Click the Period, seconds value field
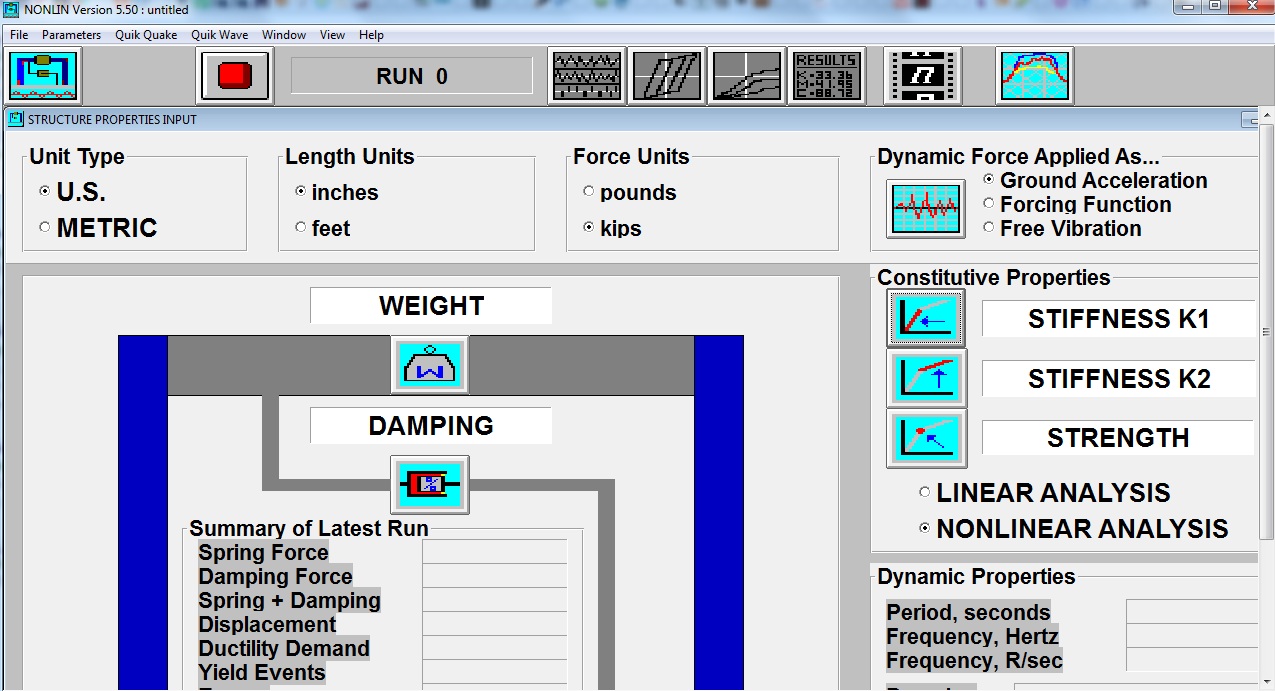Viewport: 1275px width, 691px height. [x=1192, y=612]
